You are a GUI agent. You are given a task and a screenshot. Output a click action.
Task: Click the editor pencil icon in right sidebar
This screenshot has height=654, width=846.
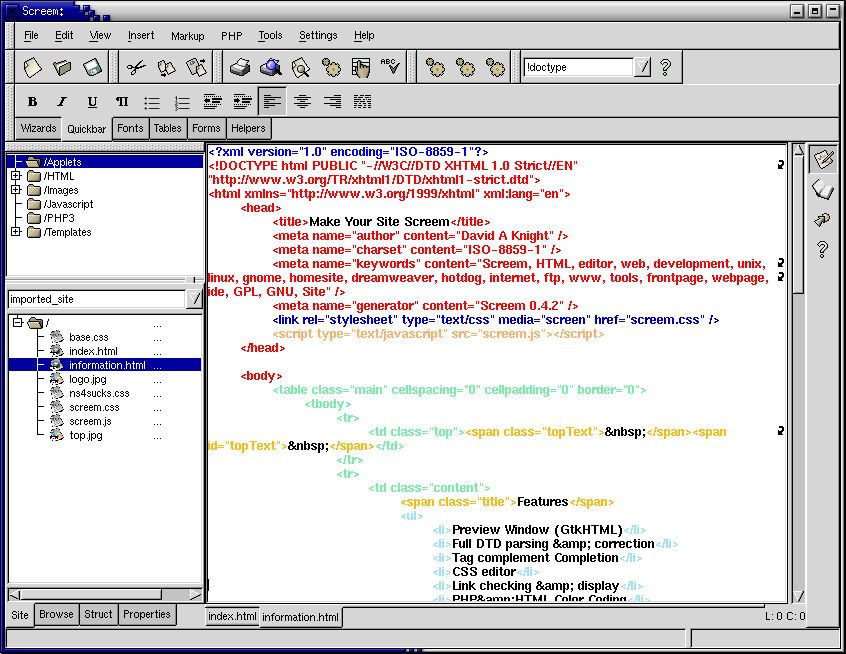[823, 160]
